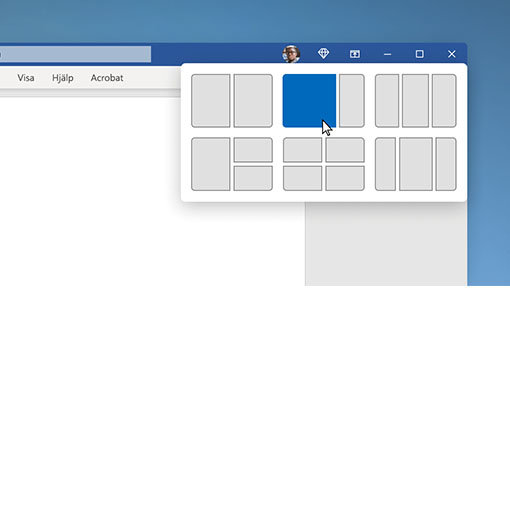Screen dimensions: 510x510
Task: Choose bottom-right small zone of left-stacked layout
Action: click(x=253, y=178)
